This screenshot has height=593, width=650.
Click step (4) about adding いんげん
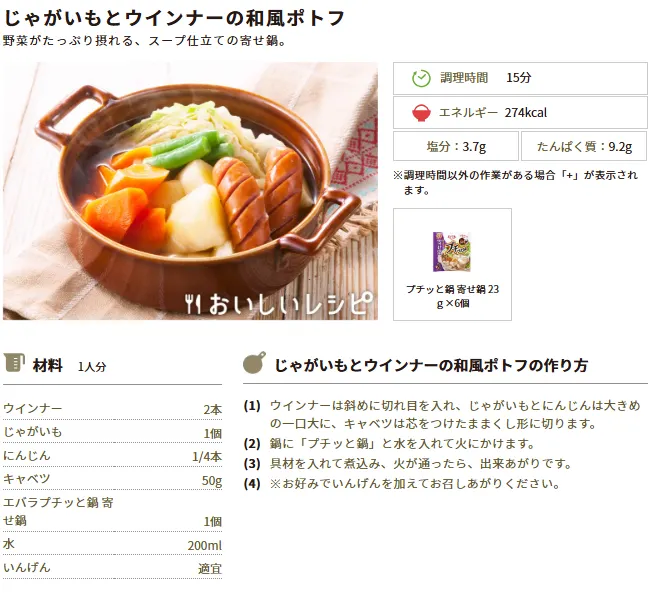click(402, 484)
